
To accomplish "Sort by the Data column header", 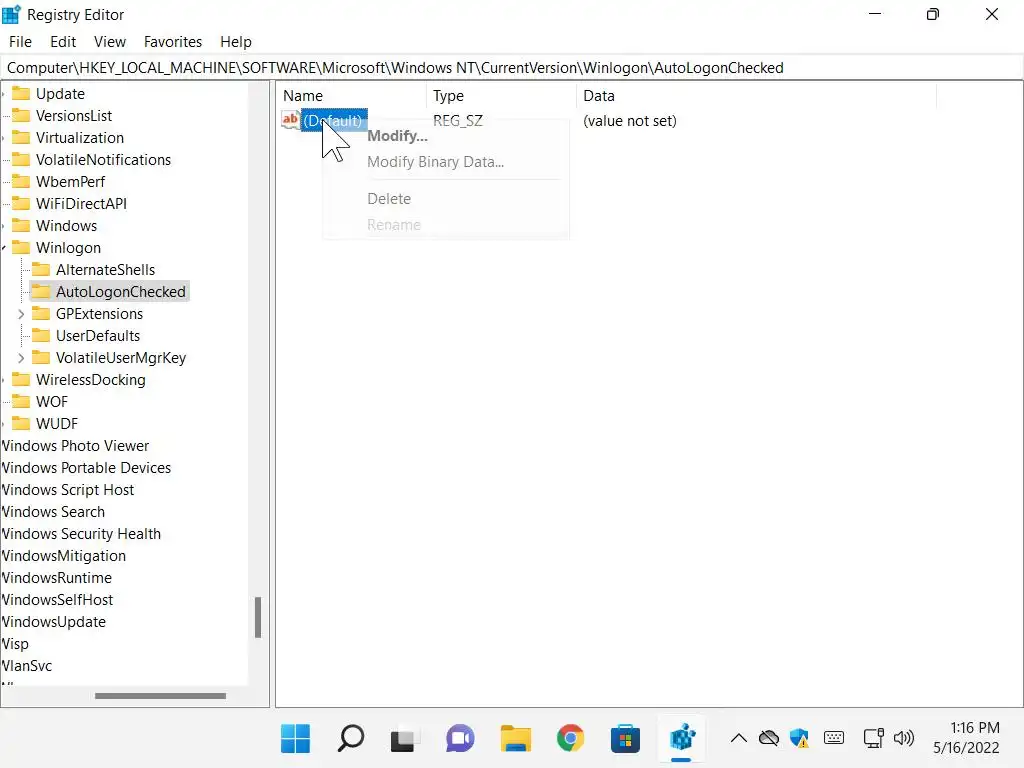I will (756, 96).
